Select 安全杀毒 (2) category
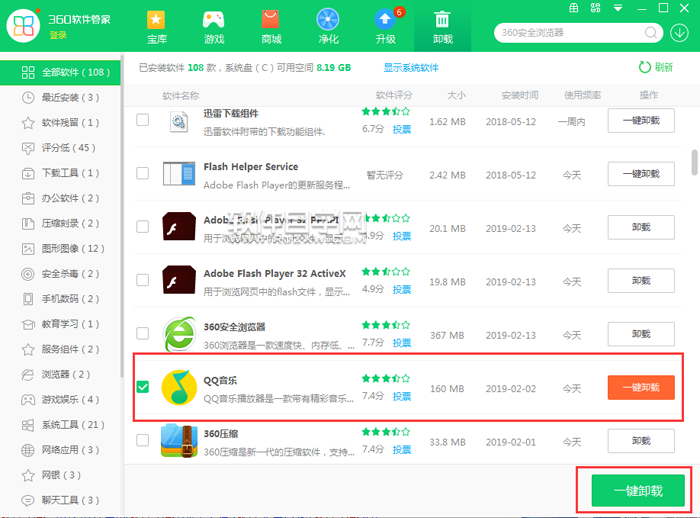Viewport: 700px width, 518px height. (x=60, y=274)
